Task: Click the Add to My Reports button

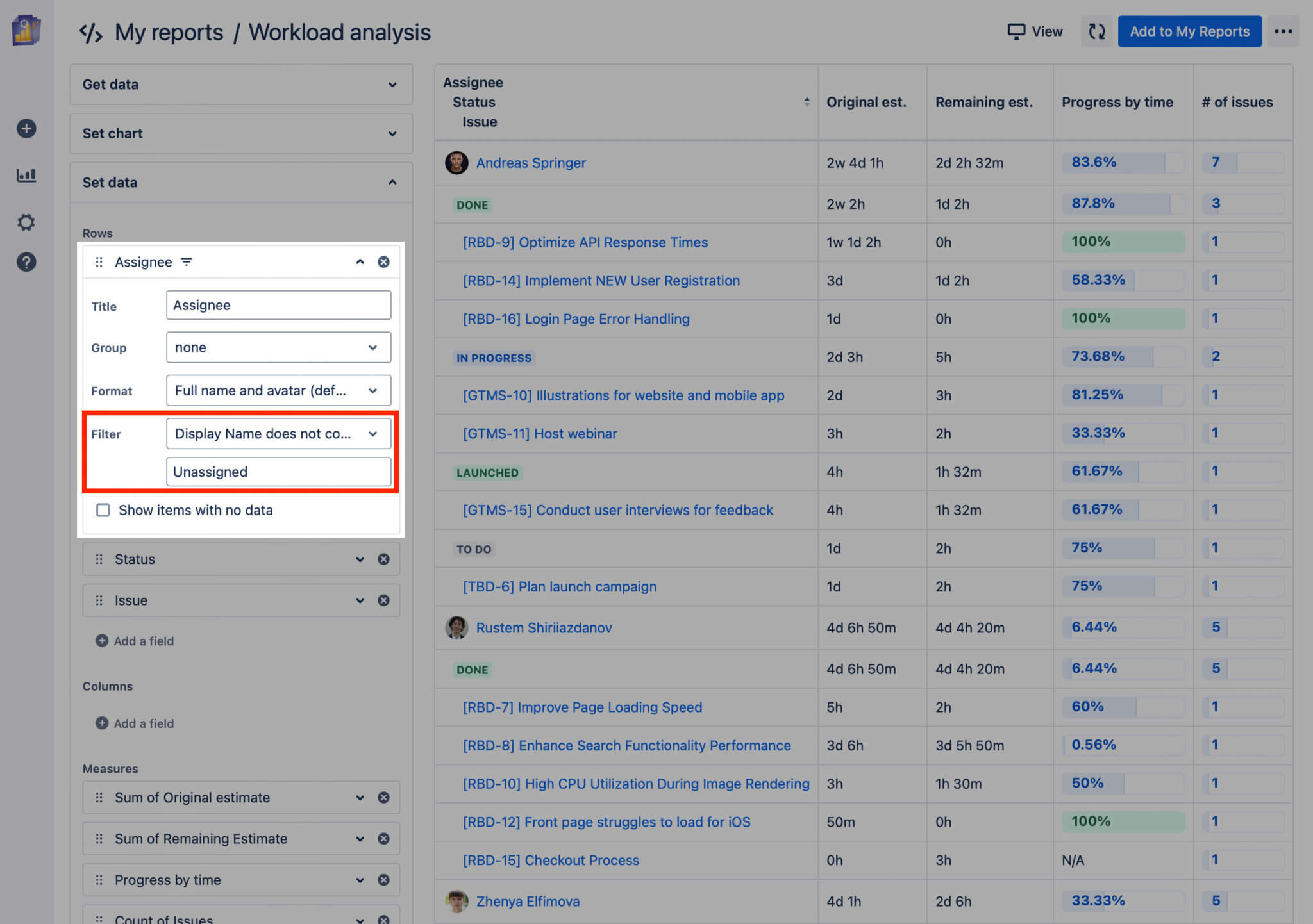Action: (x=1189, y=31)
